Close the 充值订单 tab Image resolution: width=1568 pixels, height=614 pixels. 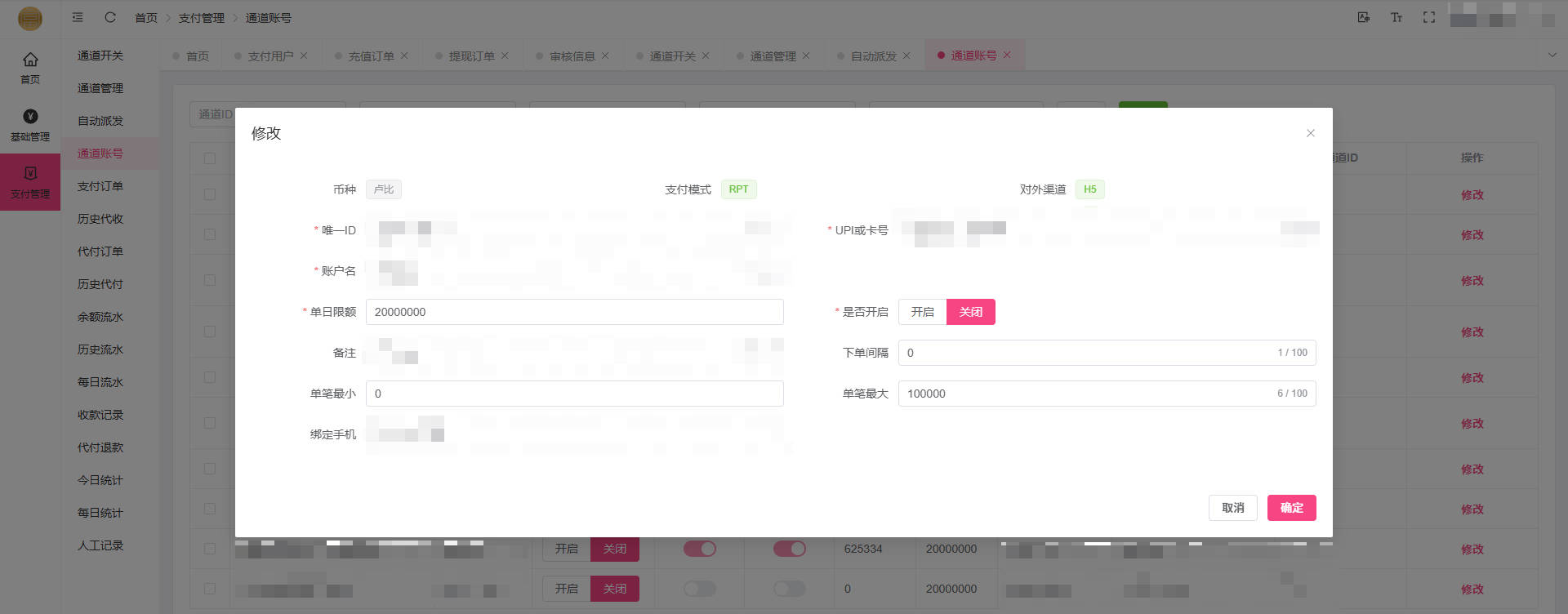point(404,56)
